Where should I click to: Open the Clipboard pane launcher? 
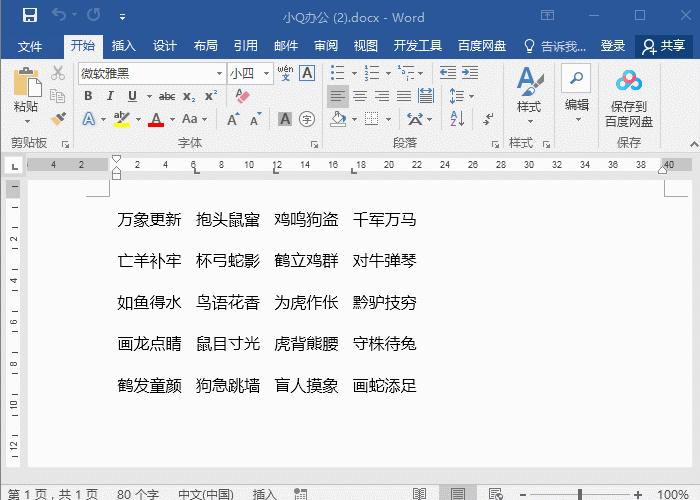[x=66, y=144]
